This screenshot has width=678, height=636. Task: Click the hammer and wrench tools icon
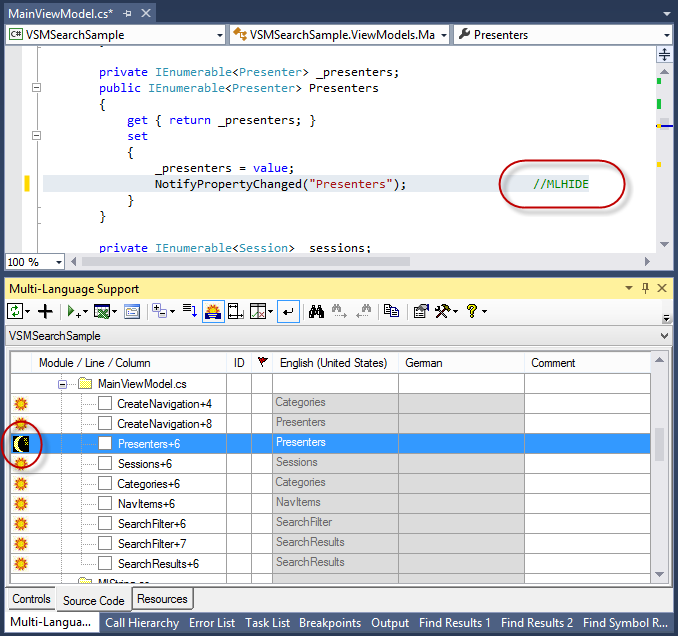click(443, 311)
